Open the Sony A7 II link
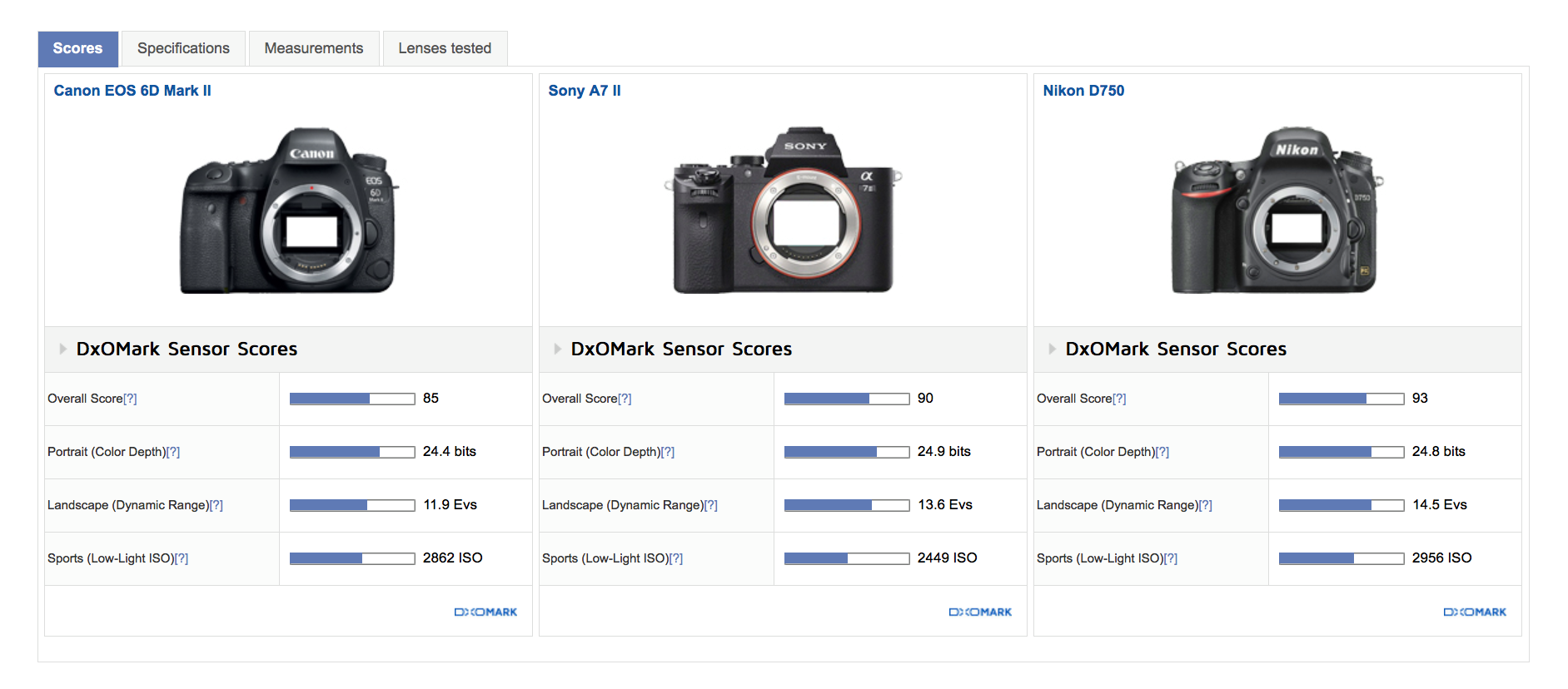 (585, 91)
